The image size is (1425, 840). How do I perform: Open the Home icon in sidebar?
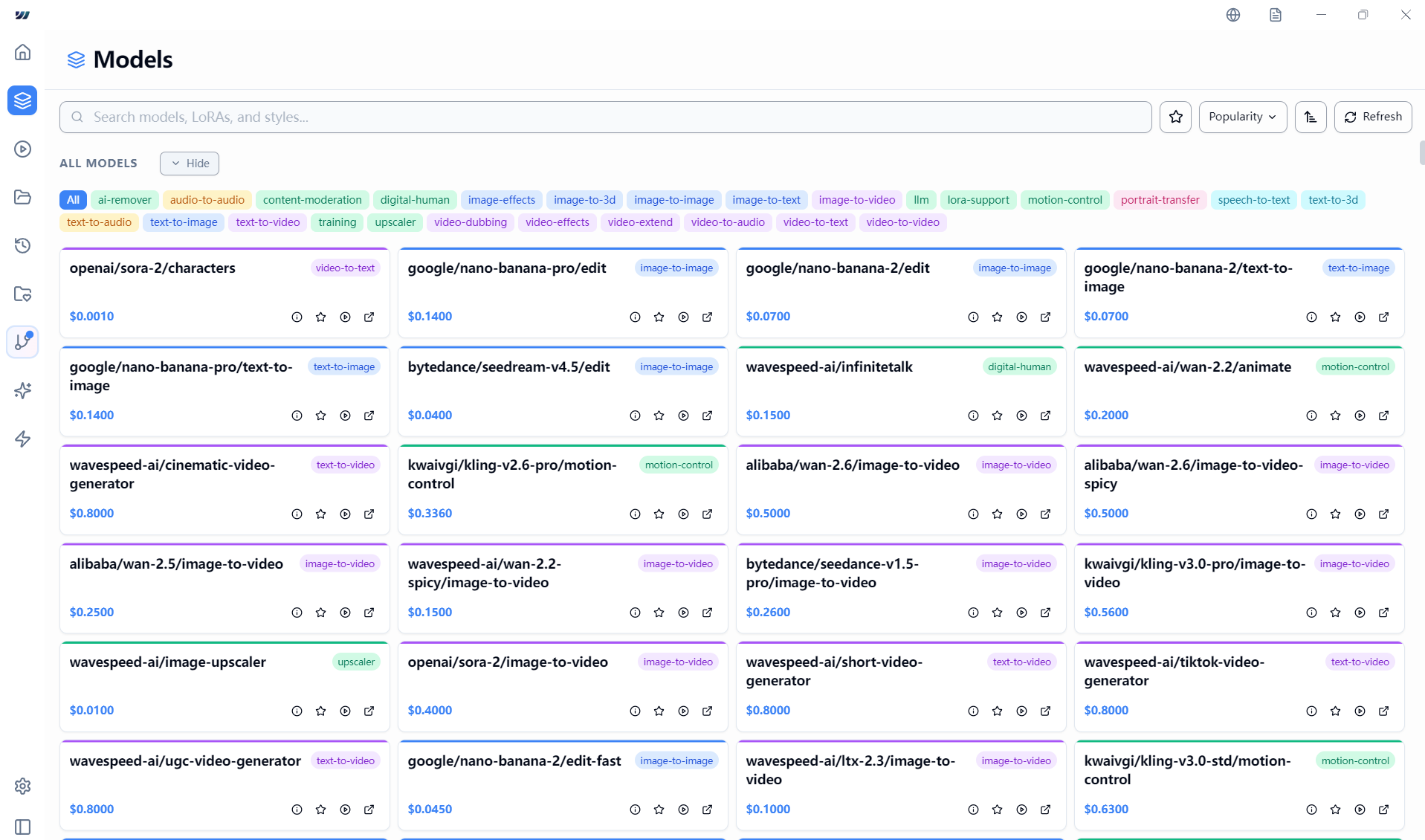(x=22, y=52)
